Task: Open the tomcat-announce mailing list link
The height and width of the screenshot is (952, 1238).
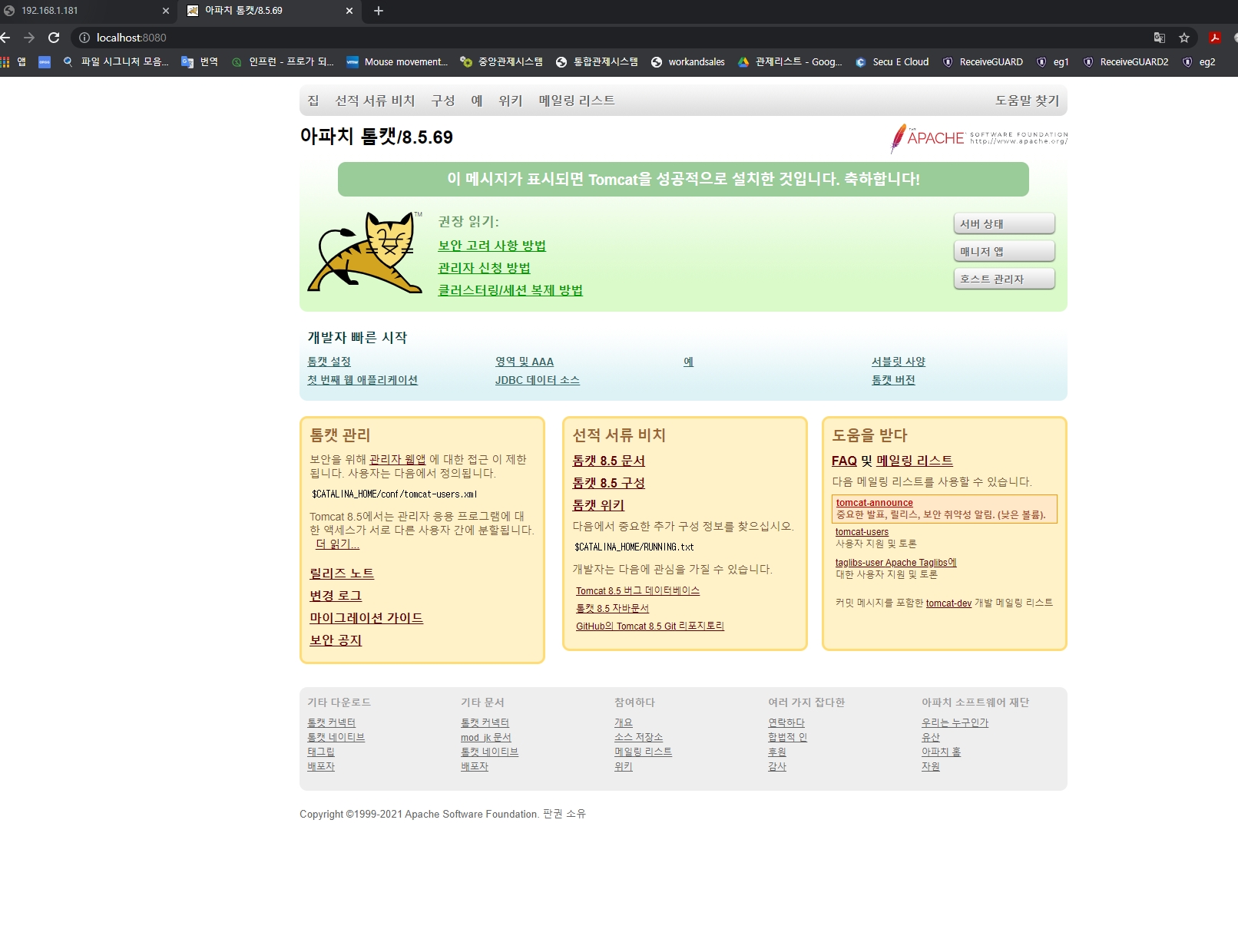Action: pyautogui.click(x=874, y=503)
